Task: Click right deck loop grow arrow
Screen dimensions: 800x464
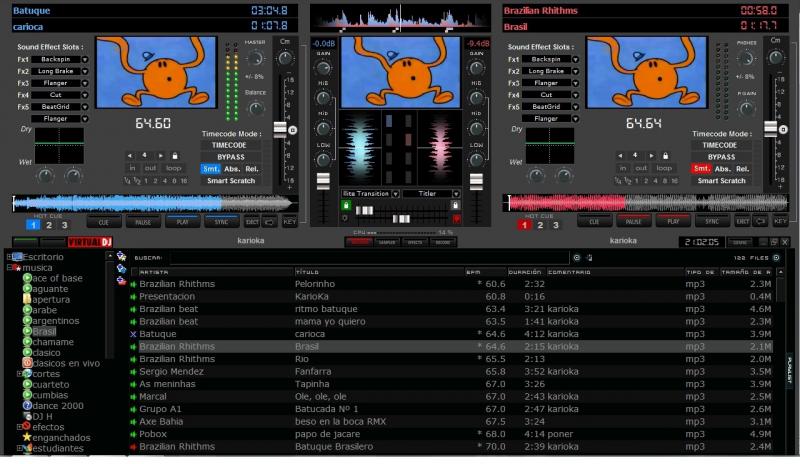Action: [x=652, y=156]
